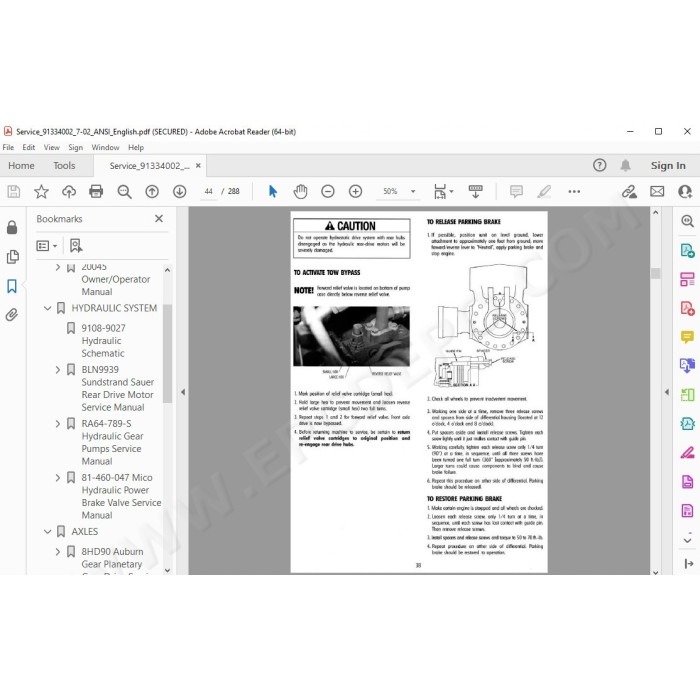Viewport: 700px width, 700px height.
Task: Collapse the HYDRAULIC SYSTEM bookmark
Action: [x=47, y=308]
